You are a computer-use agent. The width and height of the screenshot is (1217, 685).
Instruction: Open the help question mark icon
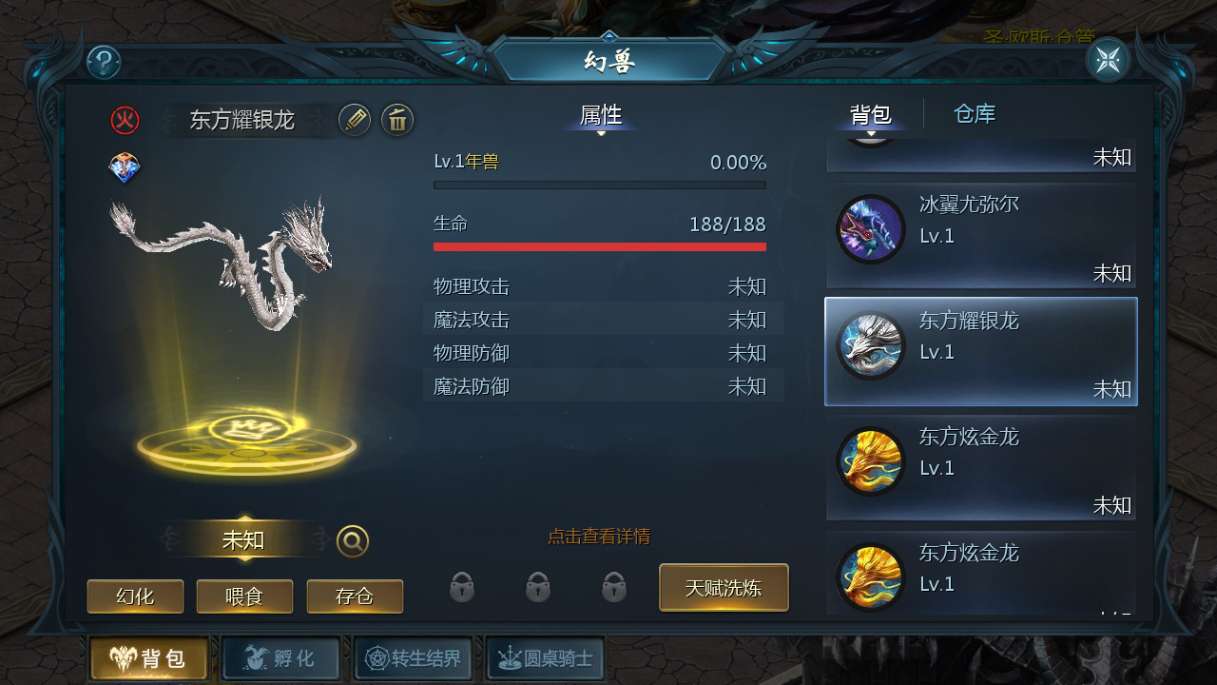104,62
